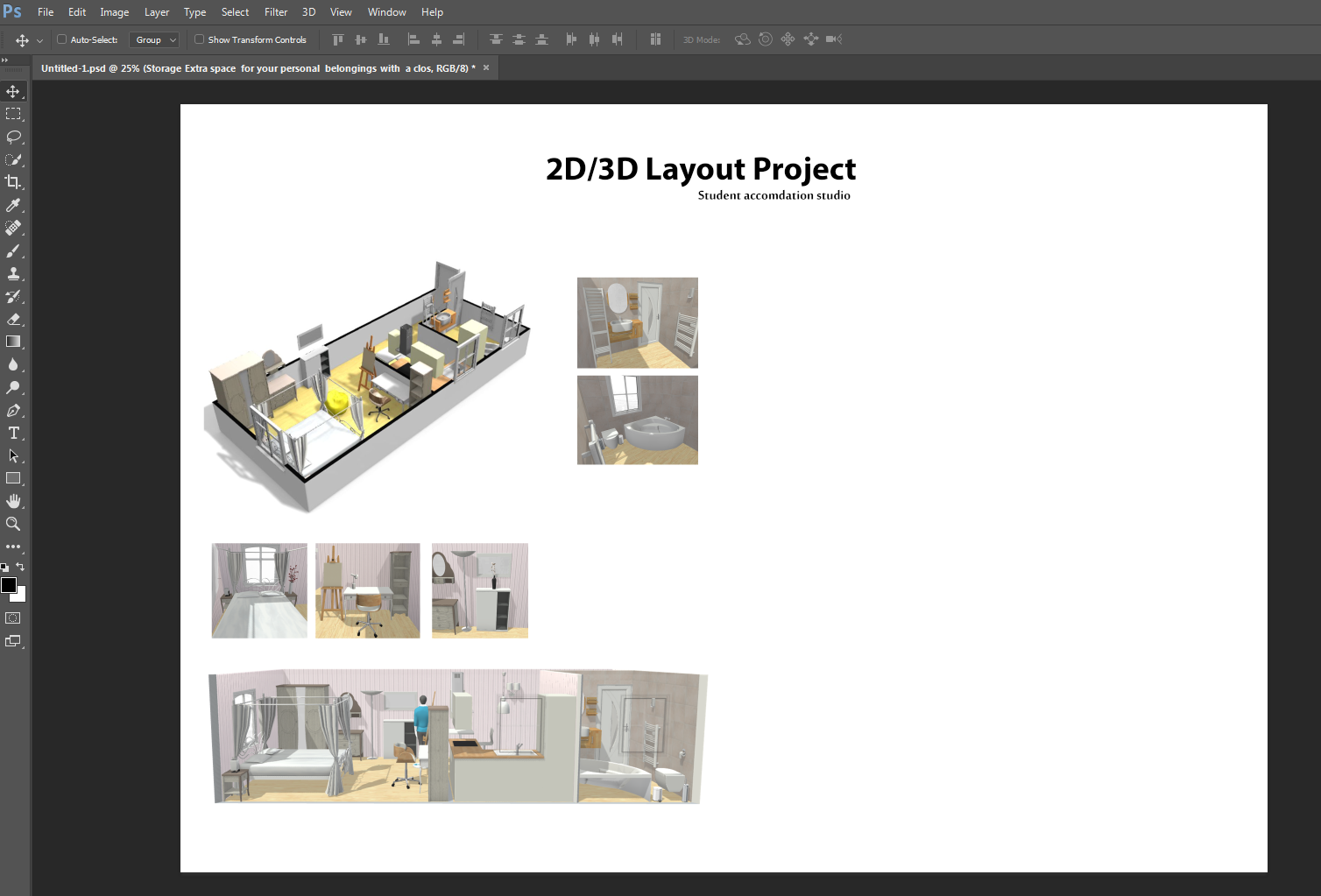The width and height of the screenshot is (1321, 896).
Task: Select the Eraser tool
Action: pos(13,319)
